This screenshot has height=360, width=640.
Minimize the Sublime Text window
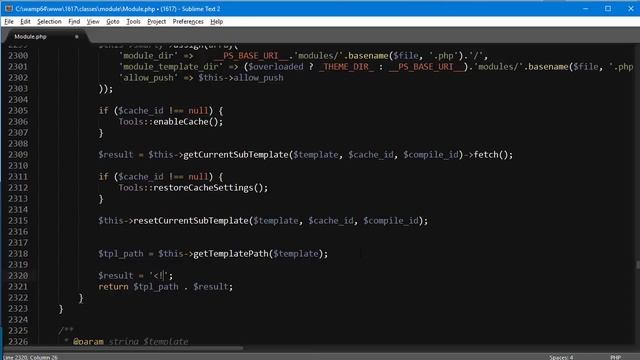pos(585,9)
